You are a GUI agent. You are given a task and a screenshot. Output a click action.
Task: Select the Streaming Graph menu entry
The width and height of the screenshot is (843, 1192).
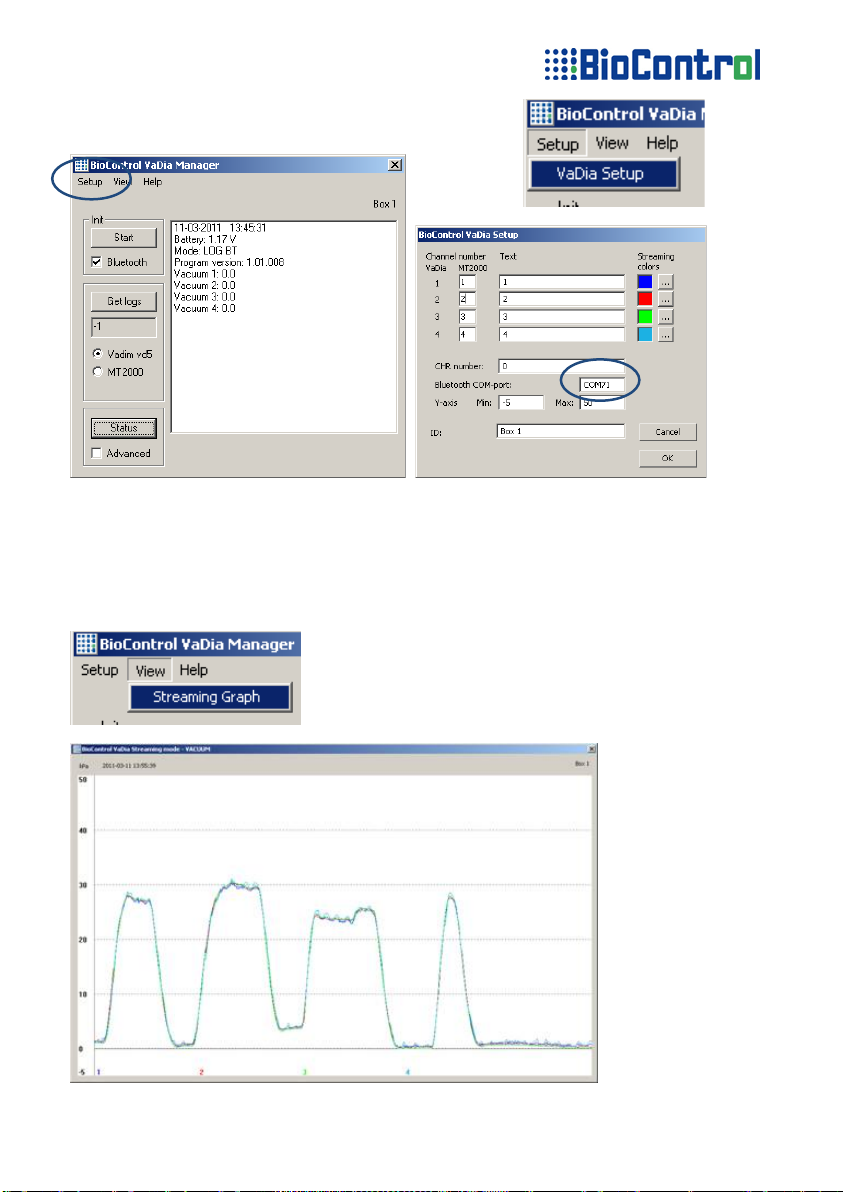[x=210, y=697]
